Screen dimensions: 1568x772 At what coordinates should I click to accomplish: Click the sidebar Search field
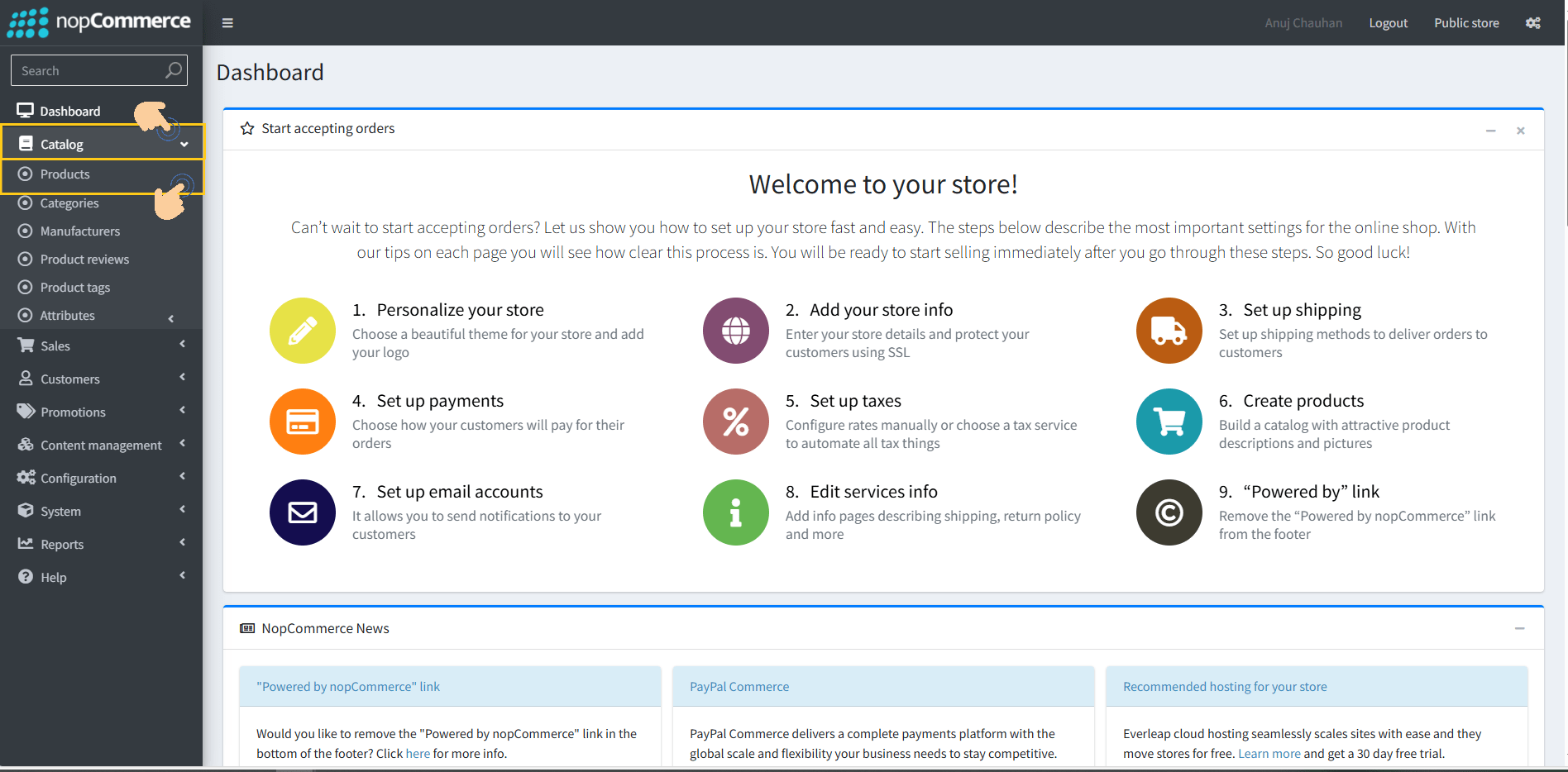[x=89, y=71]
